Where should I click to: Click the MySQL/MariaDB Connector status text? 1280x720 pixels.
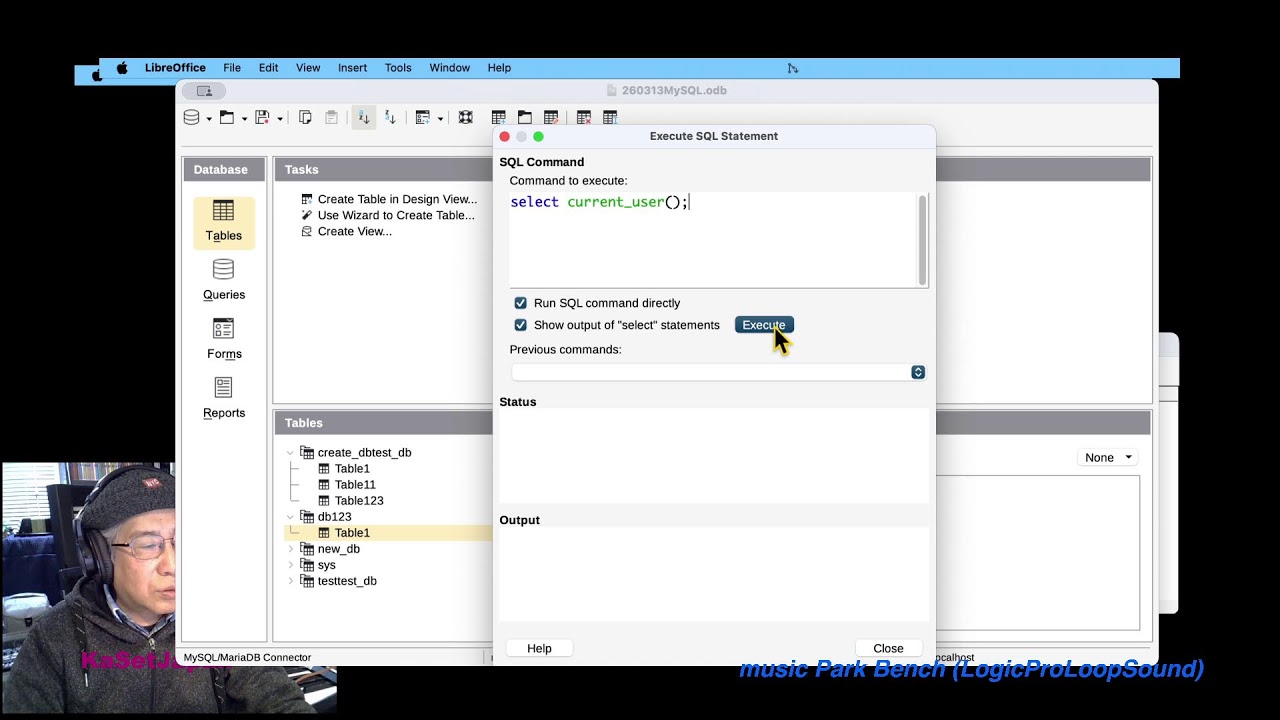point(247,657)
